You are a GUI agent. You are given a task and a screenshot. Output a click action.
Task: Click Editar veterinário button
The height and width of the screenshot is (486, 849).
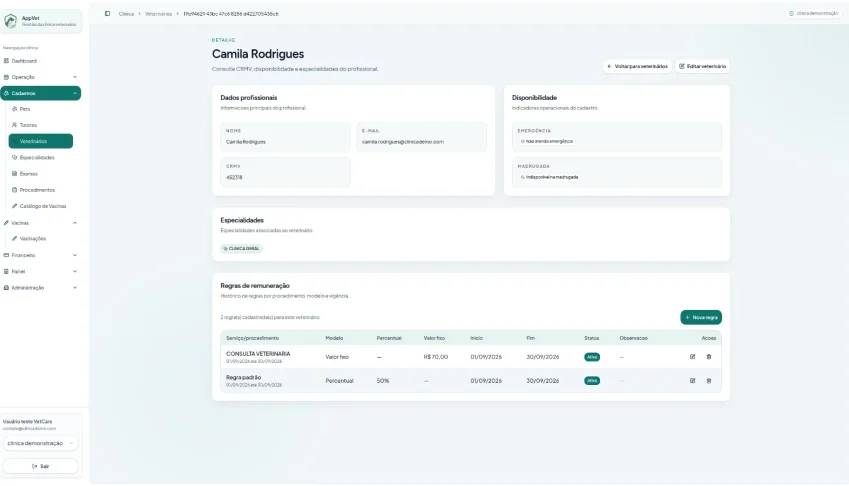coord(702,66)
